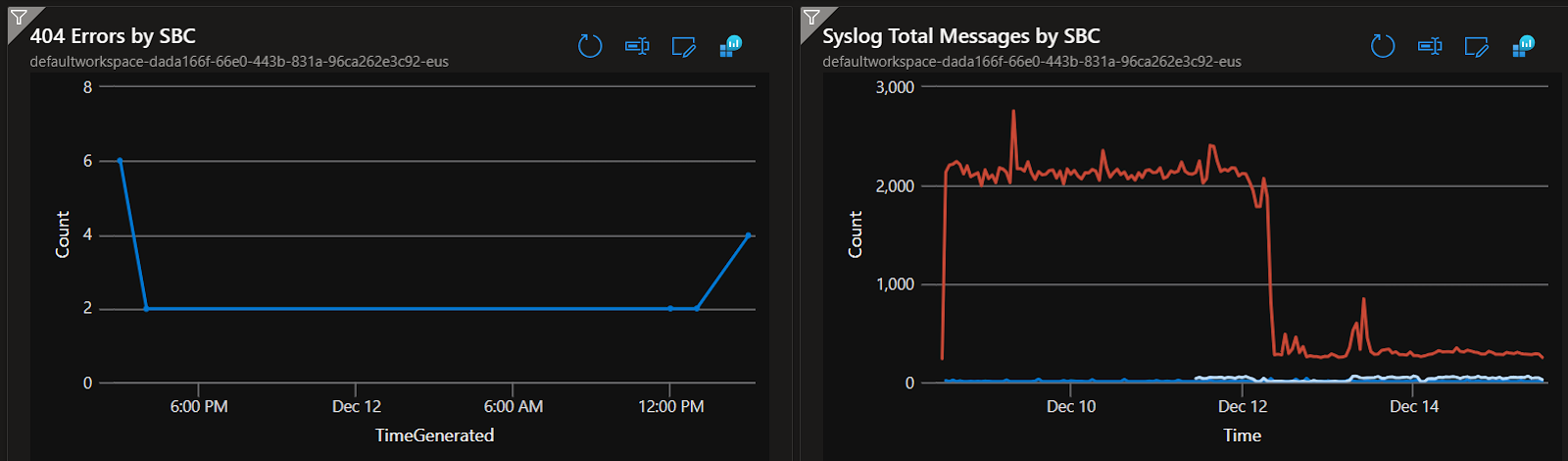Open the 404 Errors by SBC title

pos(113,36)
